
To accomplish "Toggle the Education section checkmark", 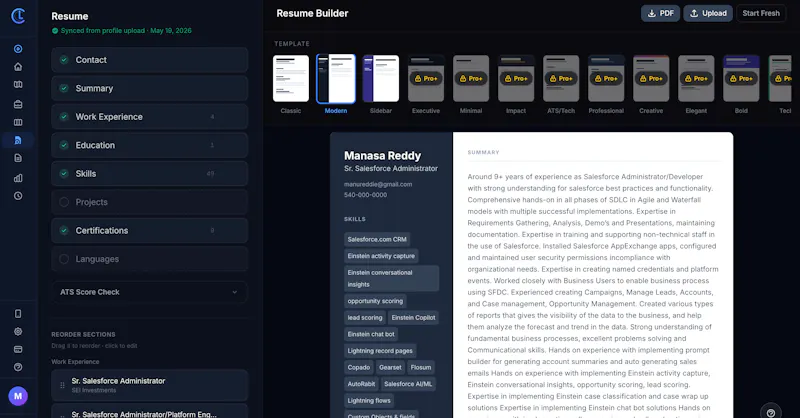I will click(x=64, y=145).
